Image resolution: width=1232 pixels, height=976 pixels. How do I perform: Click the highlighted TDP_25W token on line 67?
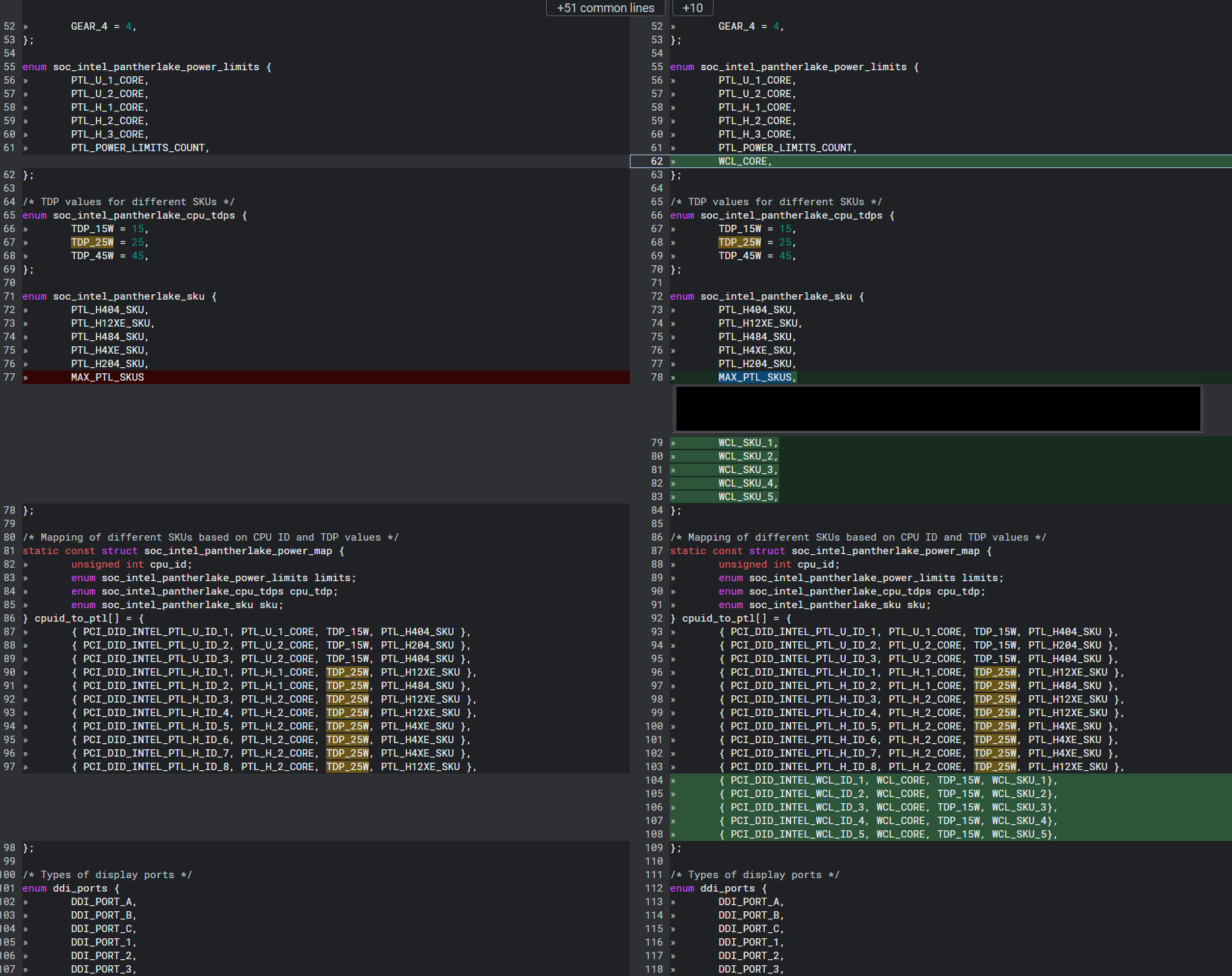coord(92,242)
